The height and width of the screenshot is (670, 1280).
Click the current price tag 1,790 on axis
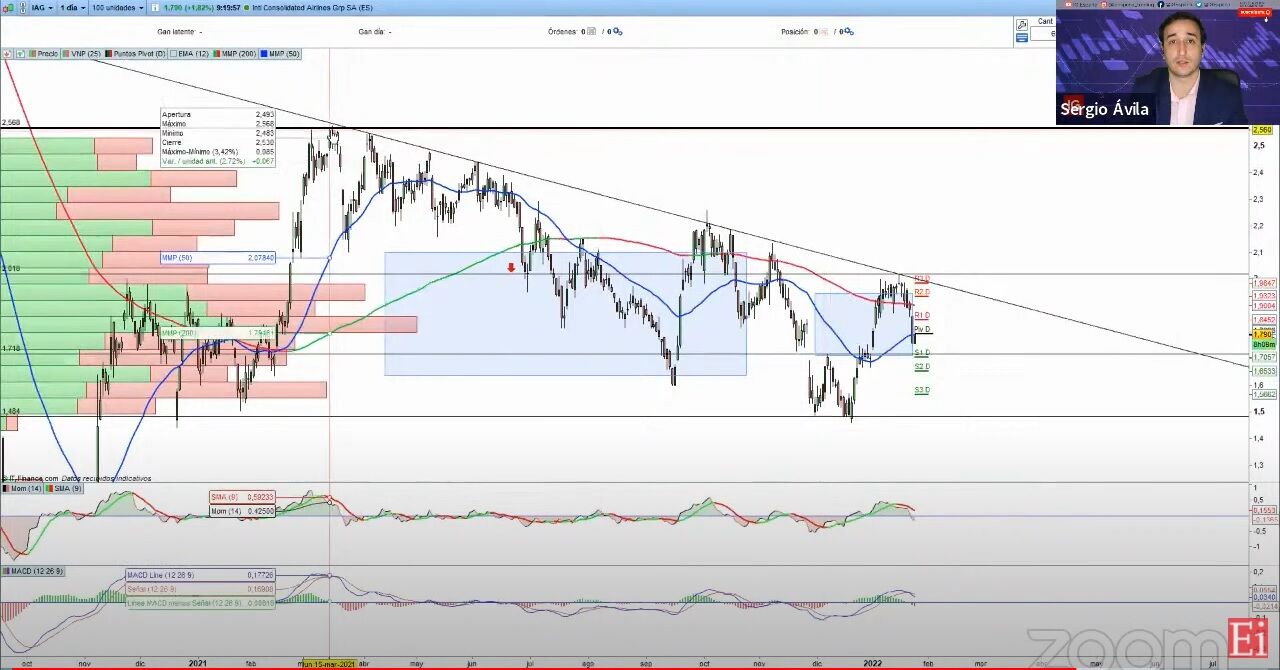[x=1262, y=334]
